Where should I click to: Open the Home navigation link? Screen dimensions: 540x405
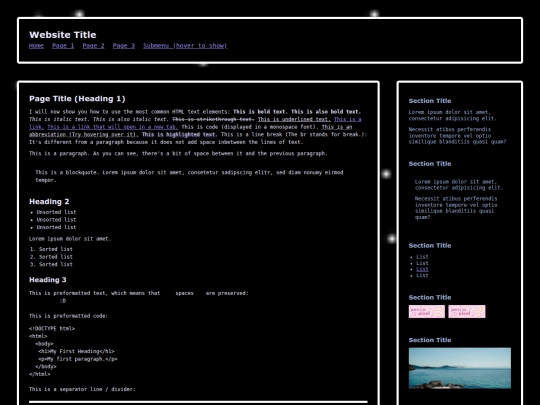pyautogui.click(x=36, y=45)
